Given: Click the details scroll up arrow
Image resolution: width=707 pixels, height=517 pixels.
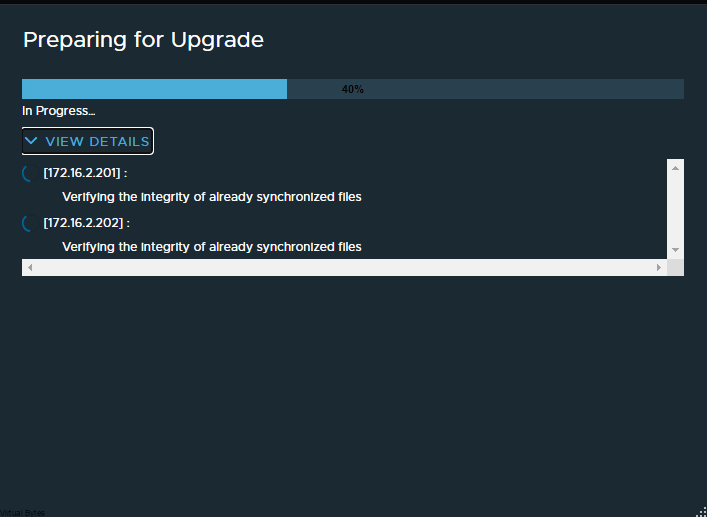Looking at the screenshot, I should coord(675,168).
